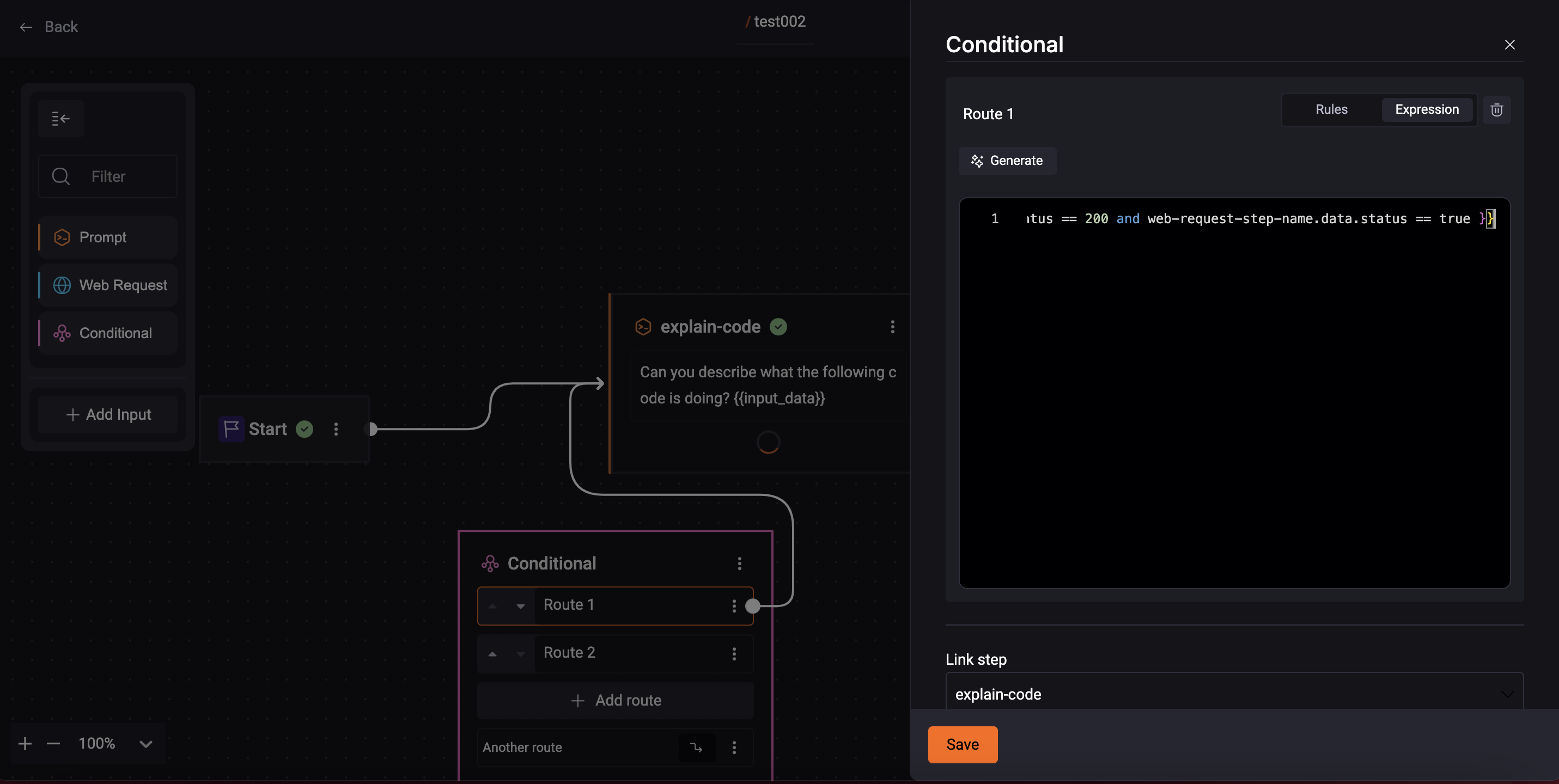Viewport: 1559px width, 784px height.
Task: Keep Expression mode selected for Route 1
Action: (x=1427, y=109)
